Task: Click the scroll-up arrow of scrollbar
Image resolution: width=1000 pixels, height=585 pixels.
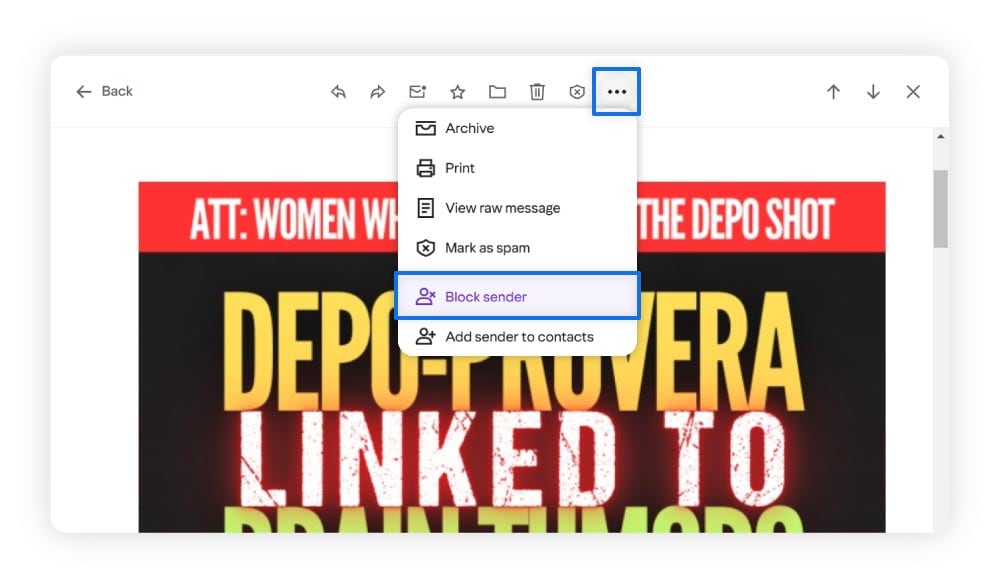Action: pos(941,137)
